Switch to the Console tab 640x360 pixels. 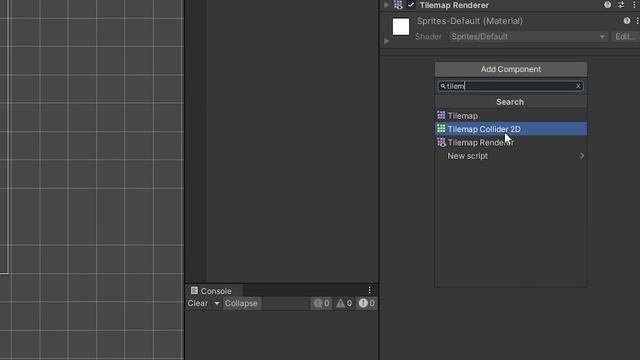tap(214, 291)
